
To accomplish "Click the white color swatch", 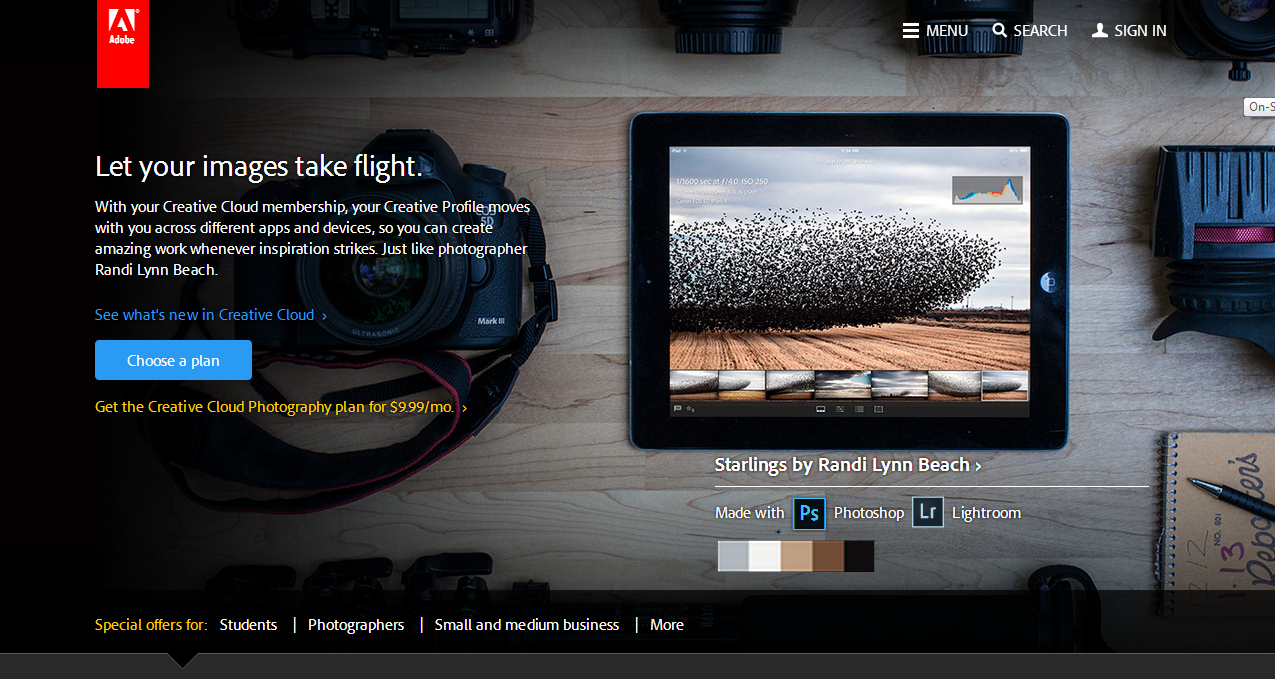I will 765,556.
